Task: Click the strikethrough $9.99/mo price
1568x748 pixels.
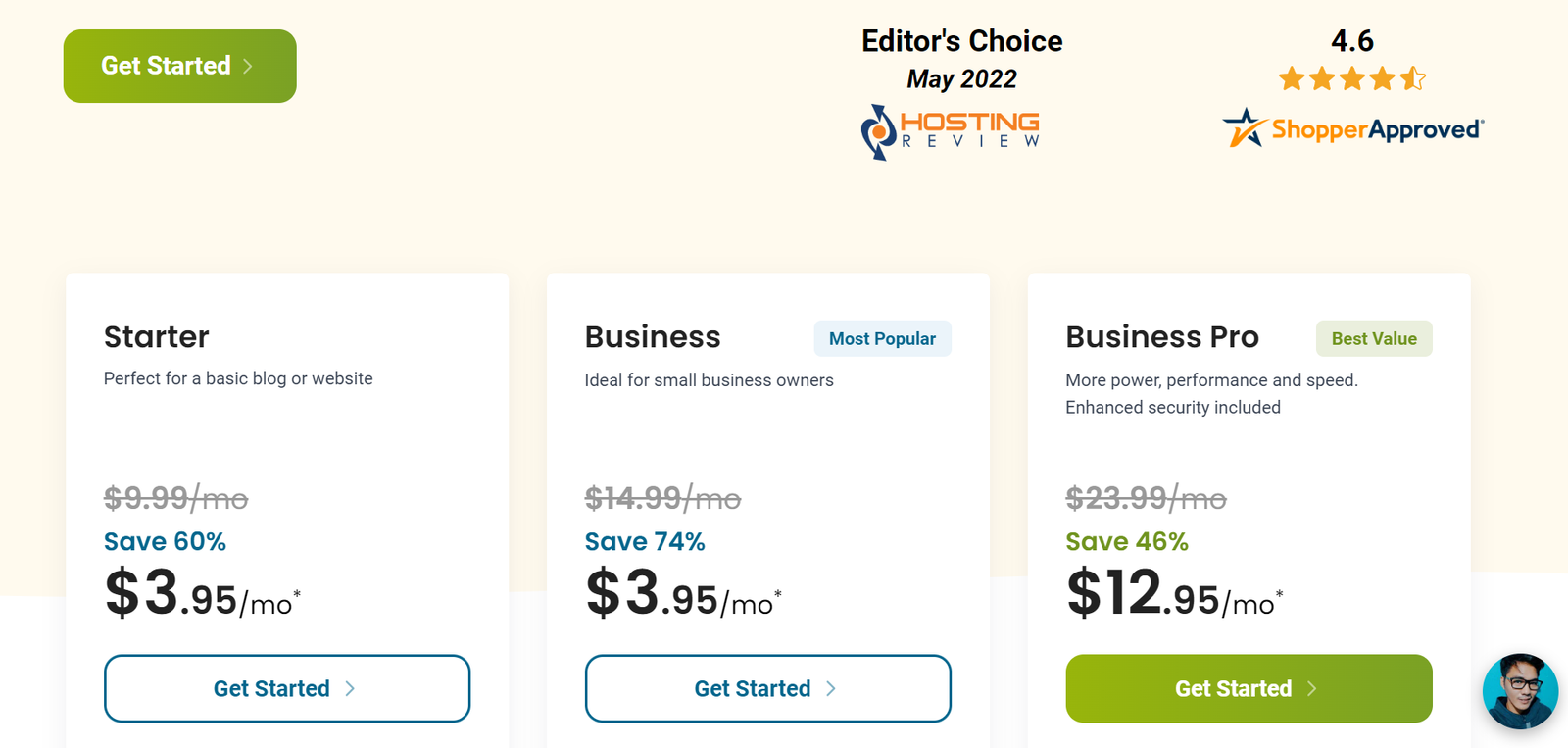Action: click(176, 498)
